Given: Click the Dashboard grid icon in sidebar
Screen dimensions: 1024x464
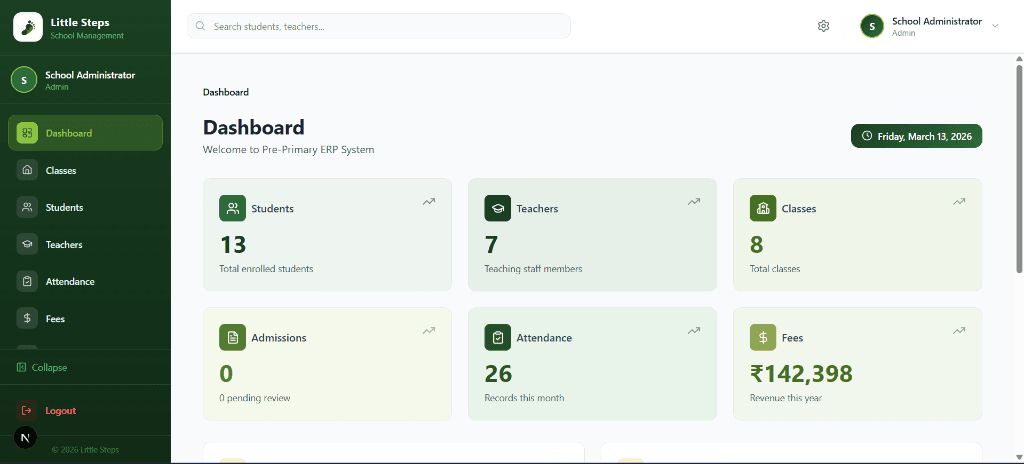Looking at the screenshot, I should (x=27, y=133).
